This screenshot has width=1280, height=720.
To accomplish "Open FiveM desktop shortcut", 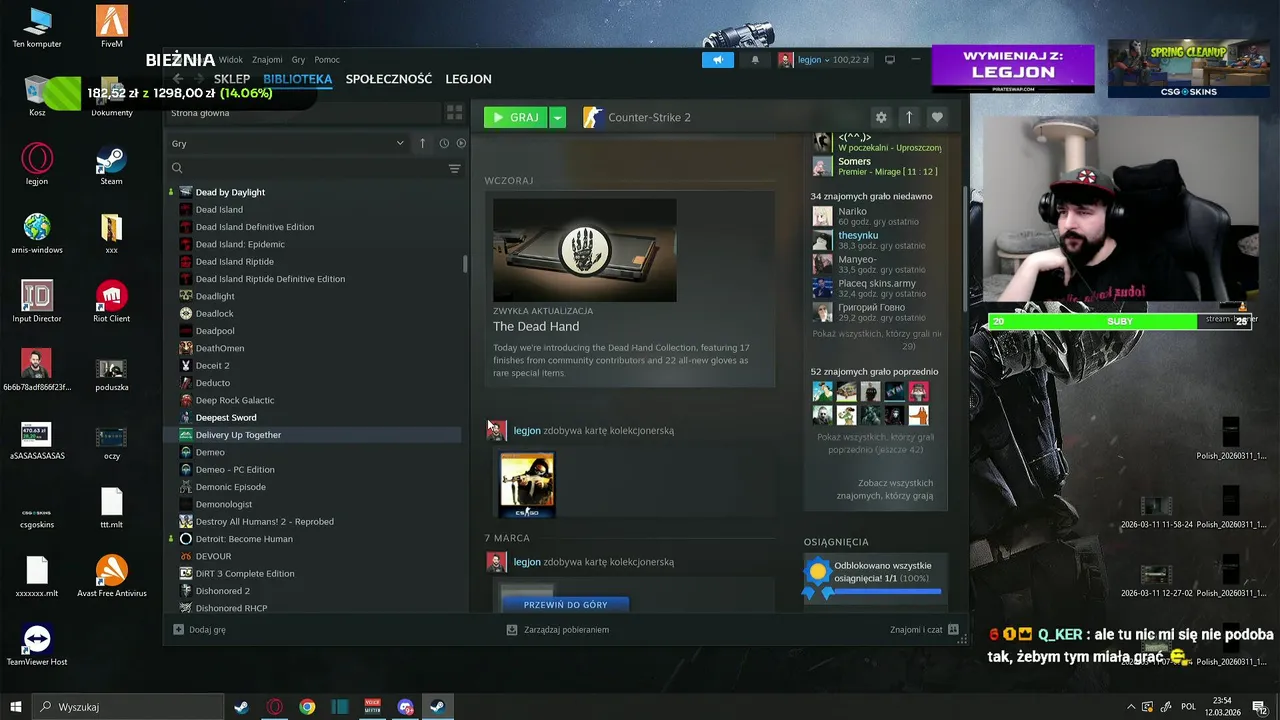I will [112, 26].
